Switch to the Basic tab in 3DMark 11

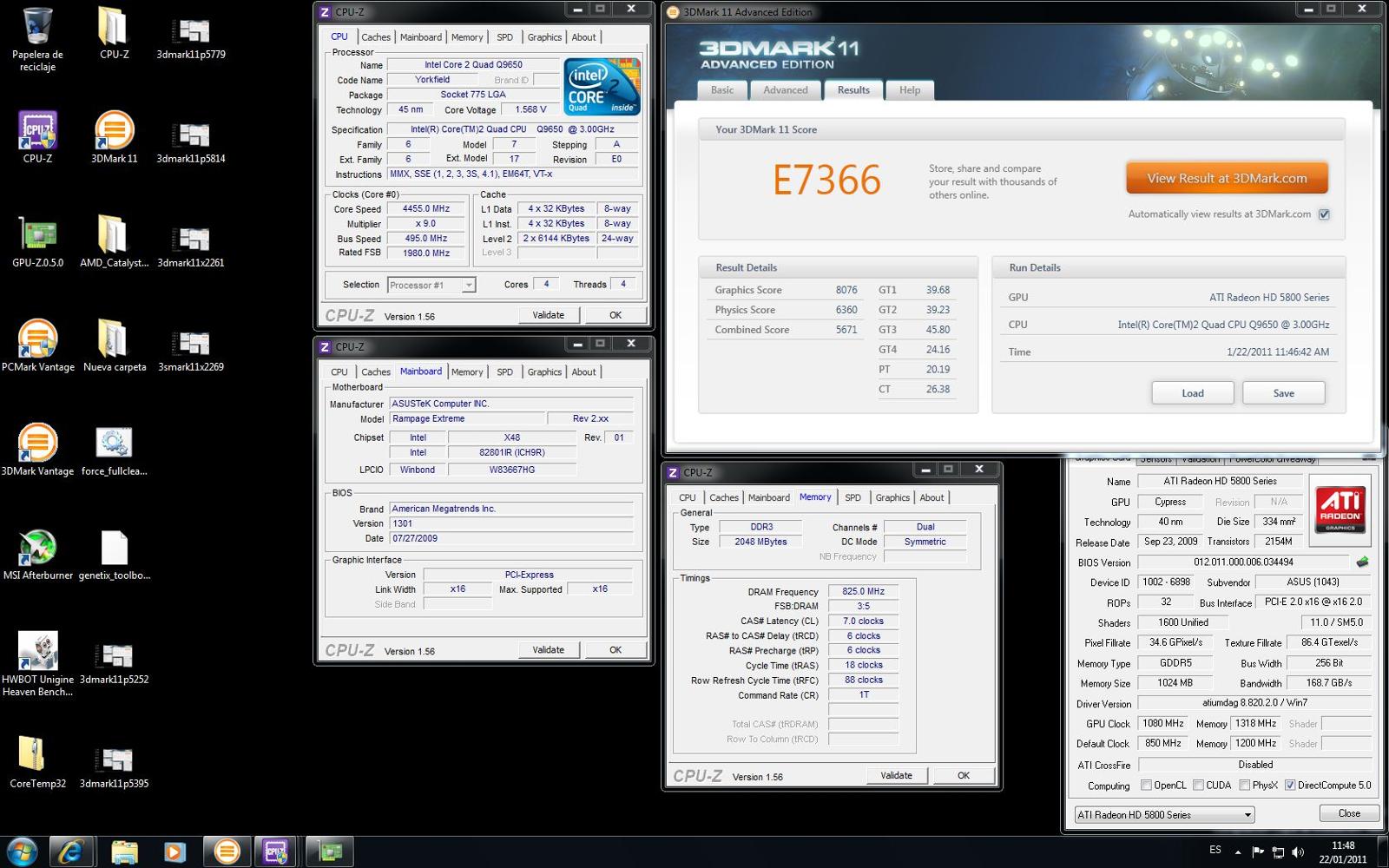[722, 90]
